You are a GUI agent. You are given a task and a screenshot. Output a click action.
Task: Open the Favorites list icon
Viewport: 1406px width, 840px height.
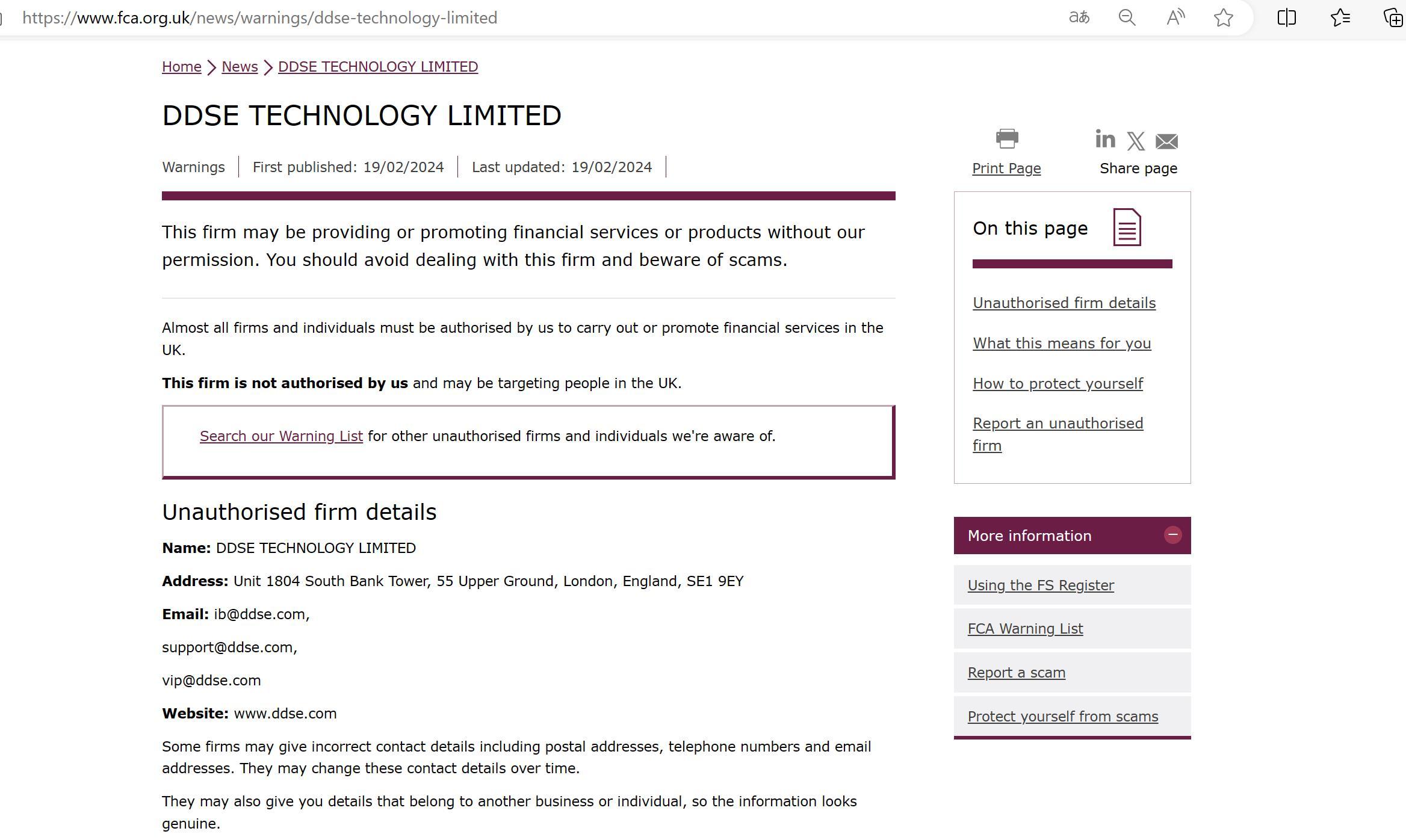click(x=1340, y=17)
